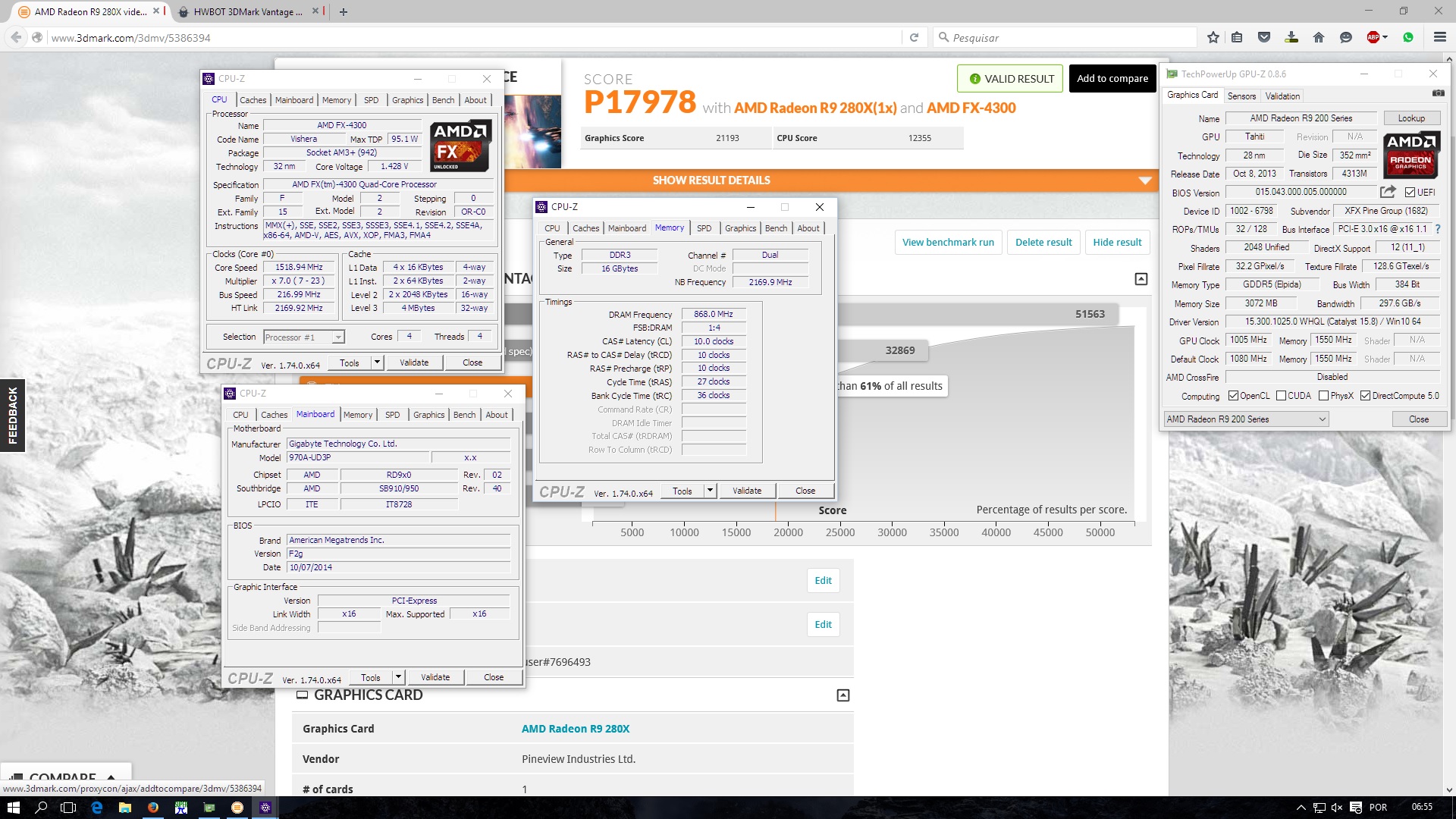Click the taskbar search magnifier

pos(41,808)
